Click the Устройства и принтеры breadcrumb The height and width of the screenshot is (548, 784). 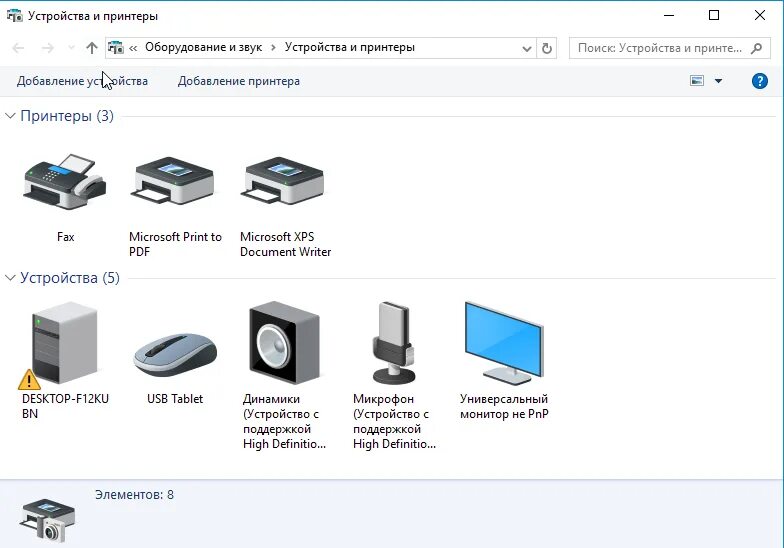tap(350, 48)
